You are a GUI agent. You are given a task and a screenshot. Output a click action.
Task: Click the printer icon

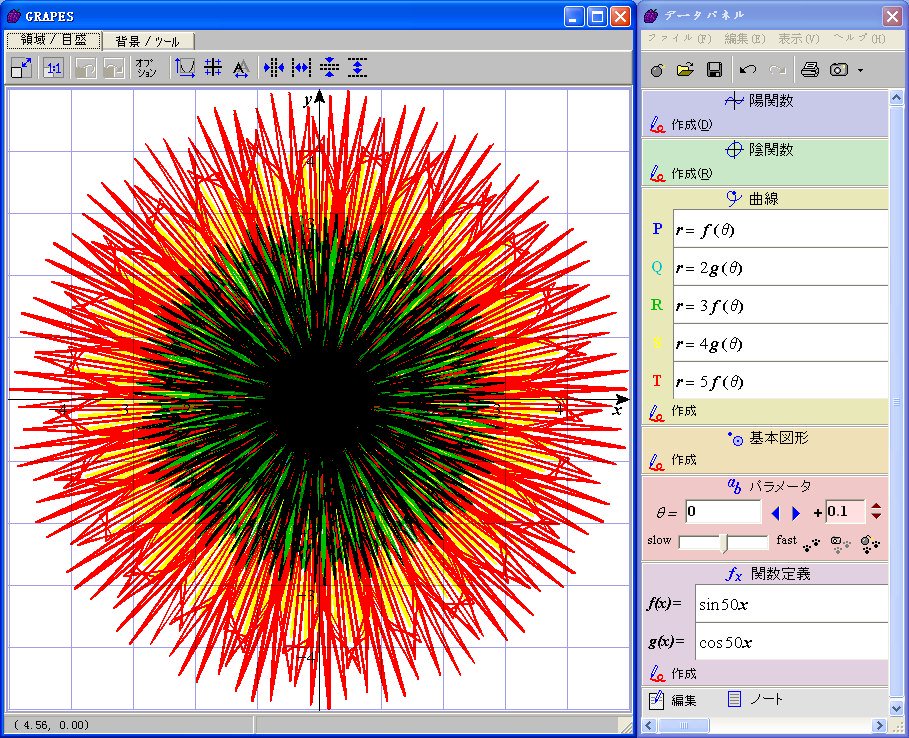[809, 70]
